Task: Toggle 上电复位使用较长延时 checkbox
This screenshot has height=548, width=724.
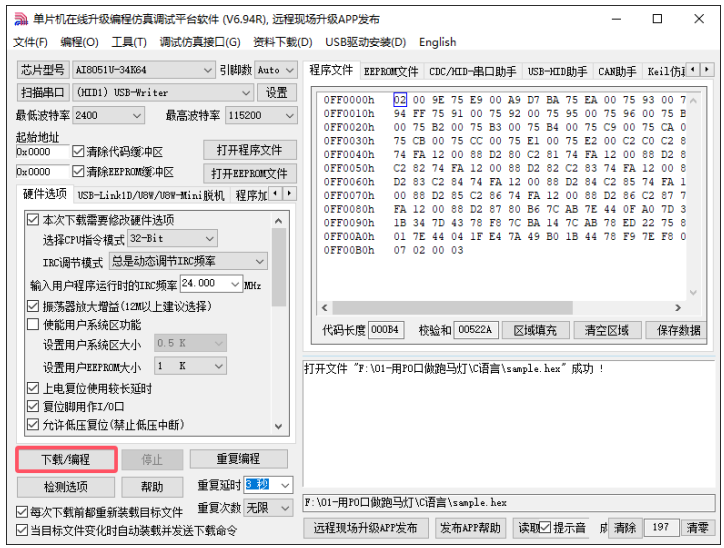Action: 33,388
